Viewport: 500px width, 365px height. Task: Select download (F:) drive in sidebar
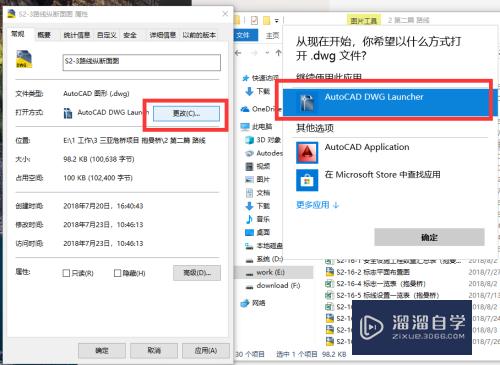point(273,286)
